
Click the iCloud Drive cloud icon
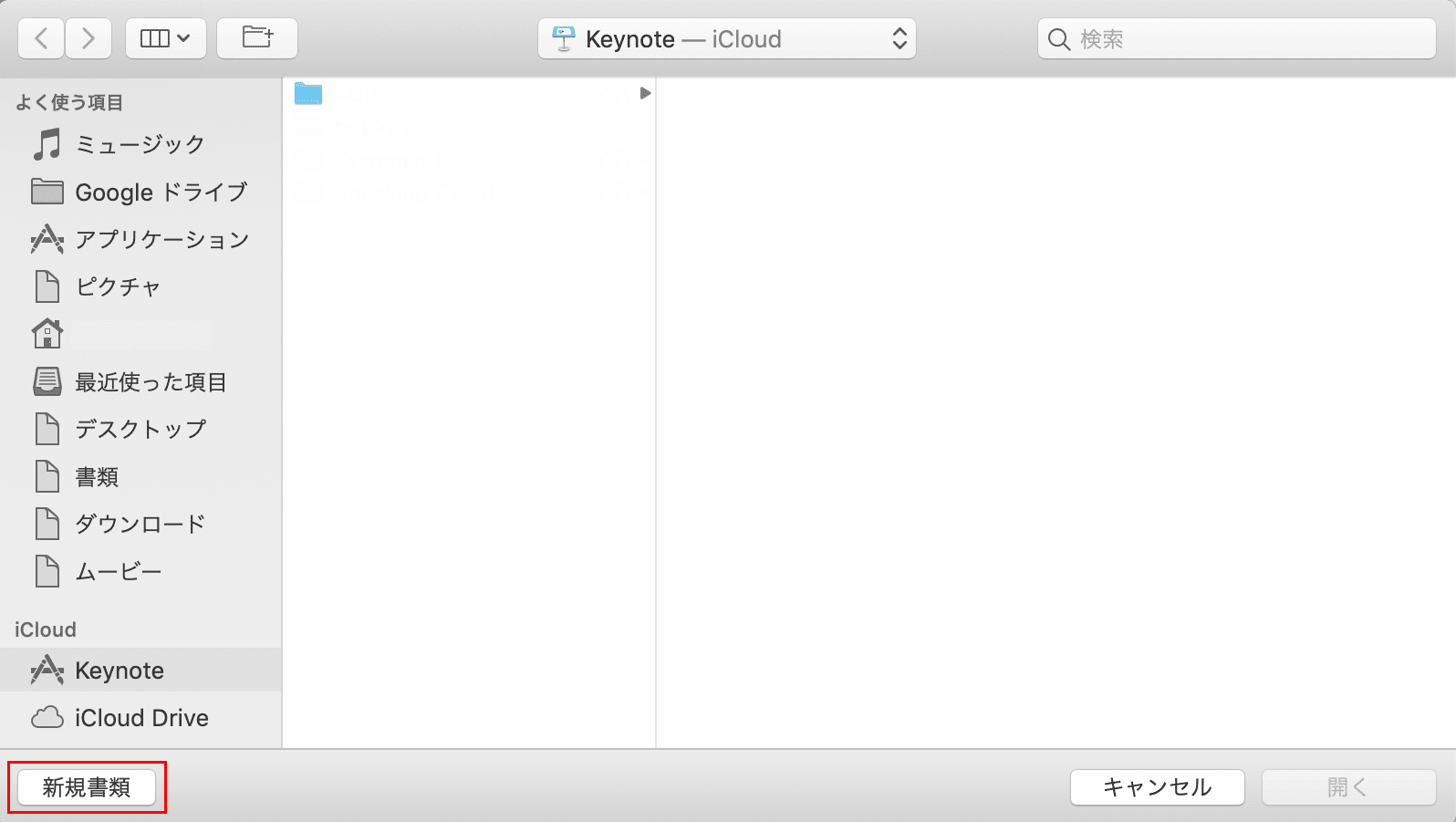pyautogui.click(x=47, y=718)
